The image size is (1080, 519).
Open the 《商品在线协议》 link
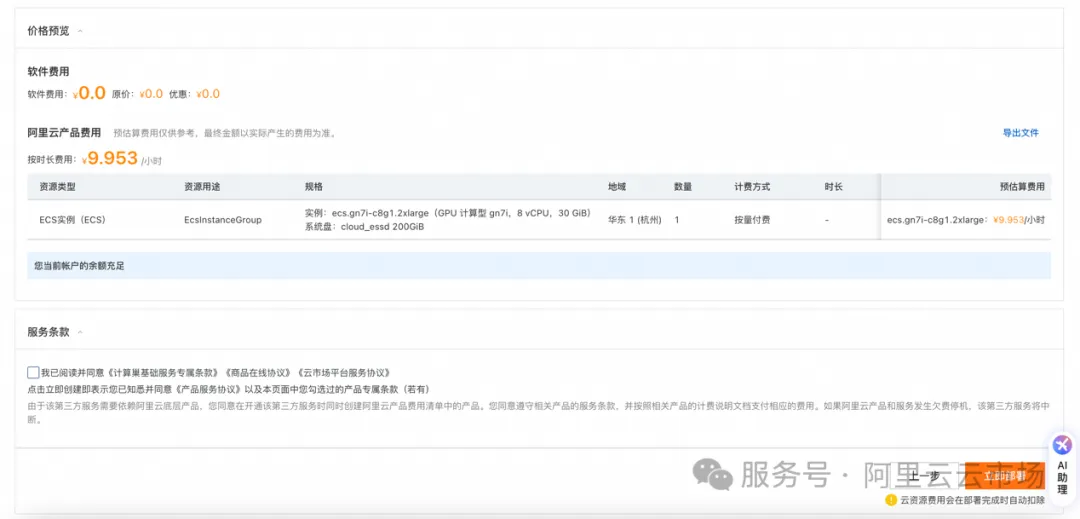(x=258, y=372)
